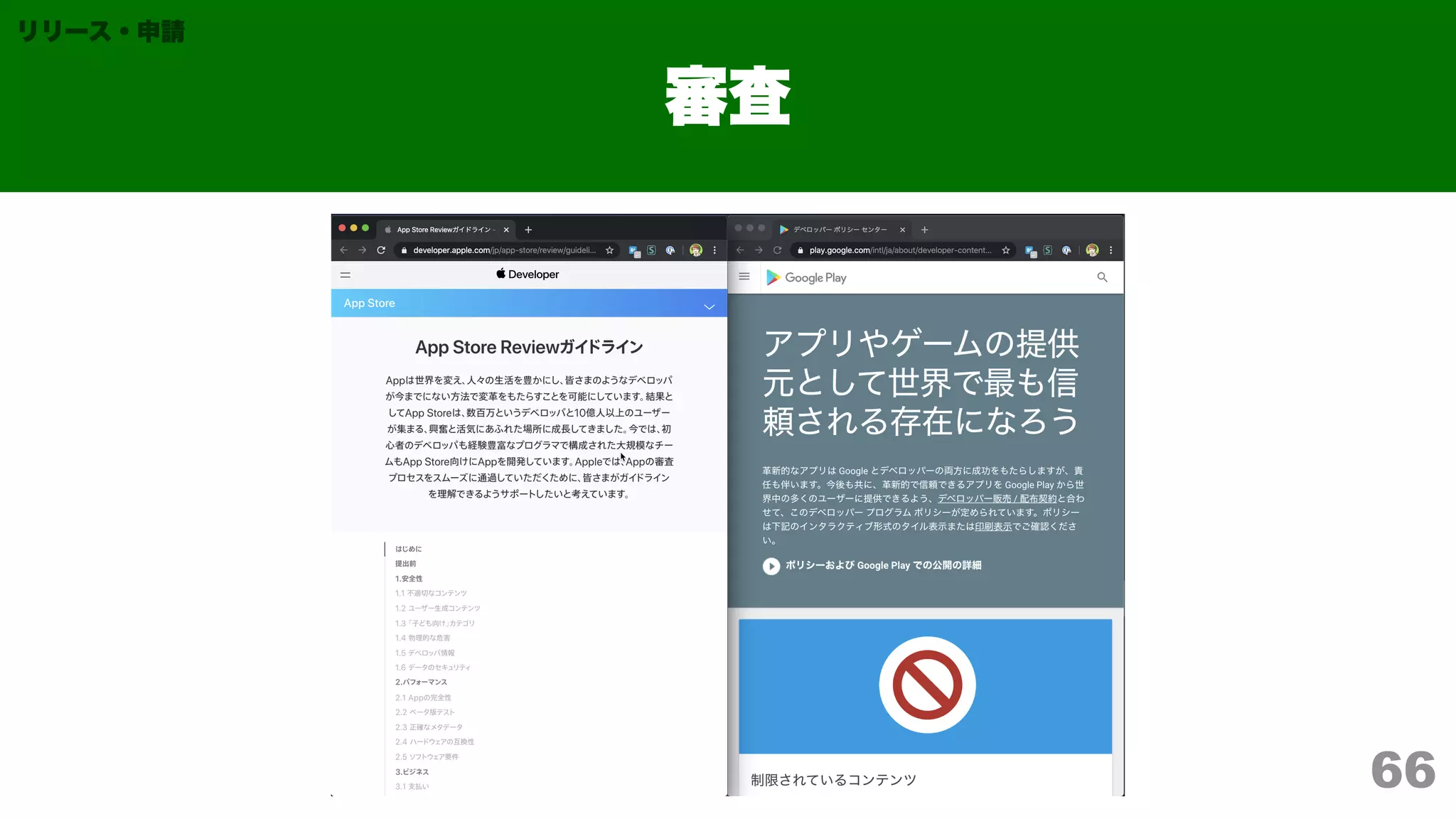
Task: Select the App Store Reviewガイドライン tab
Action: tap(444, 230)
